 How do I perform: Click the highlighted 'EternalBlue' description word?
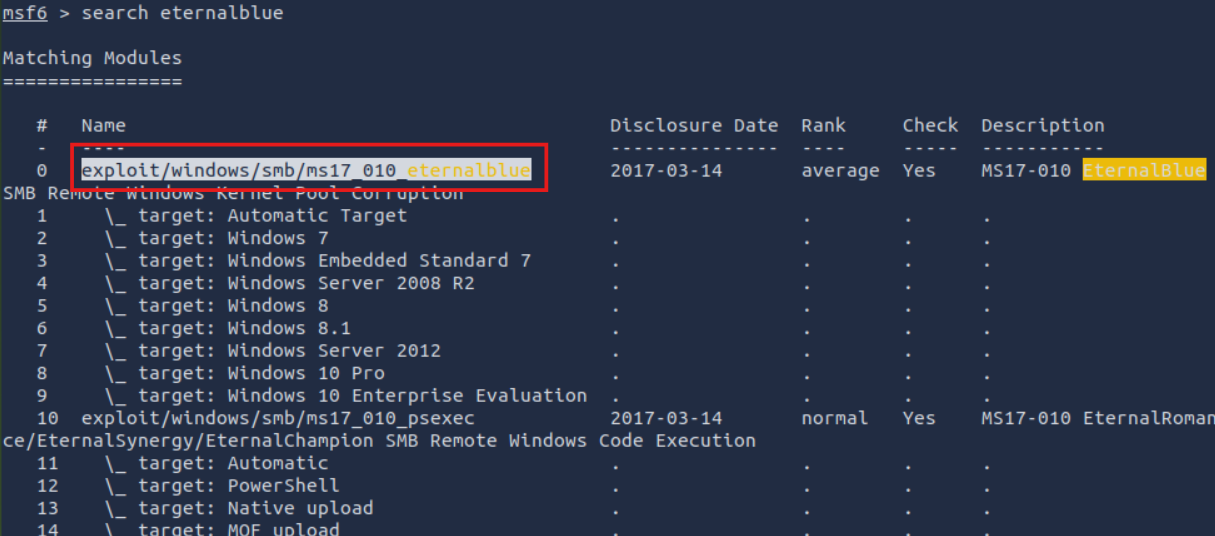(x=1144, y=171)
